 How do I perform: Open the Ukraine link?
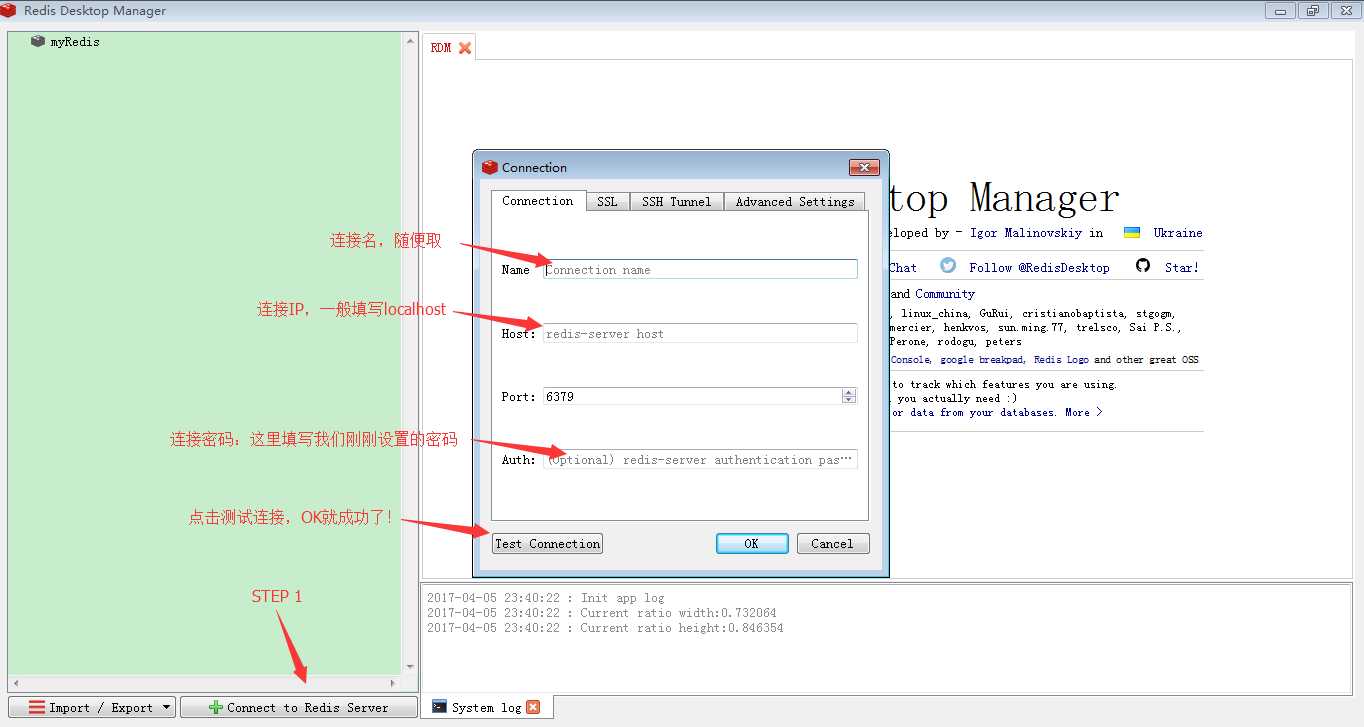click(1178, 233)
